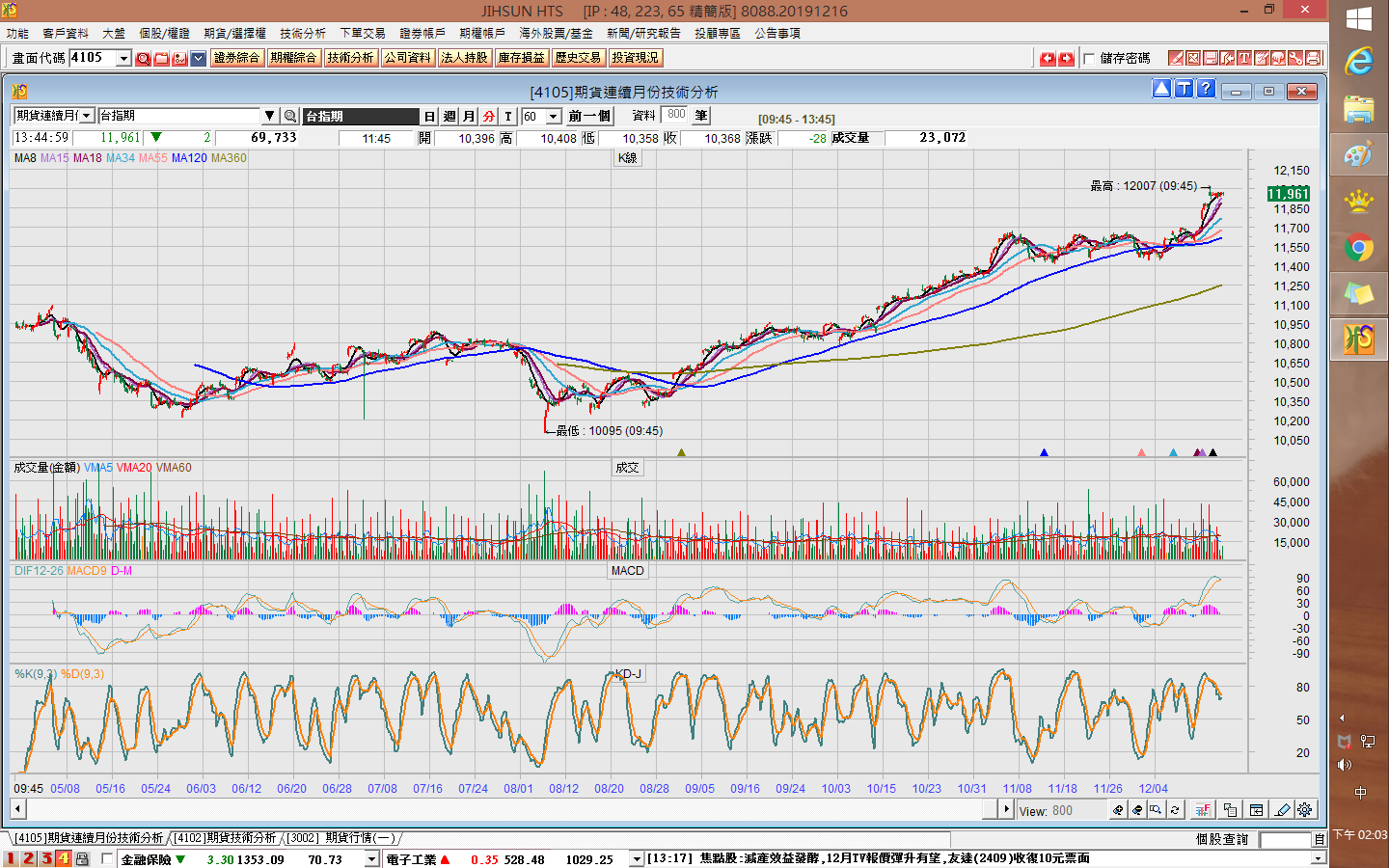Open the 大盤 menu
This screenshot has width=1389, height=868.
tap(114, 33)
